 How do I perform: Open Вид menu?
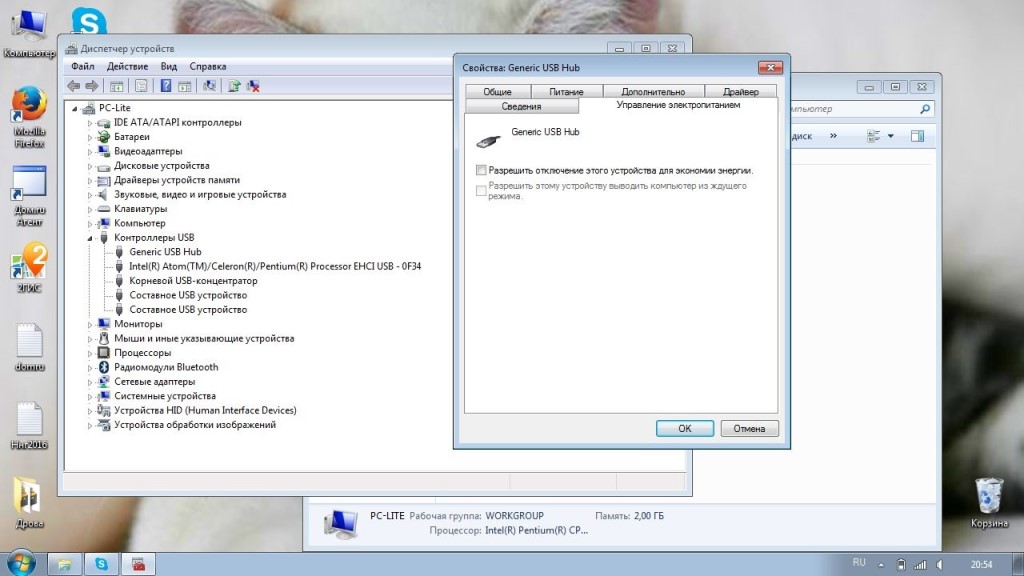tap(168, 67)
